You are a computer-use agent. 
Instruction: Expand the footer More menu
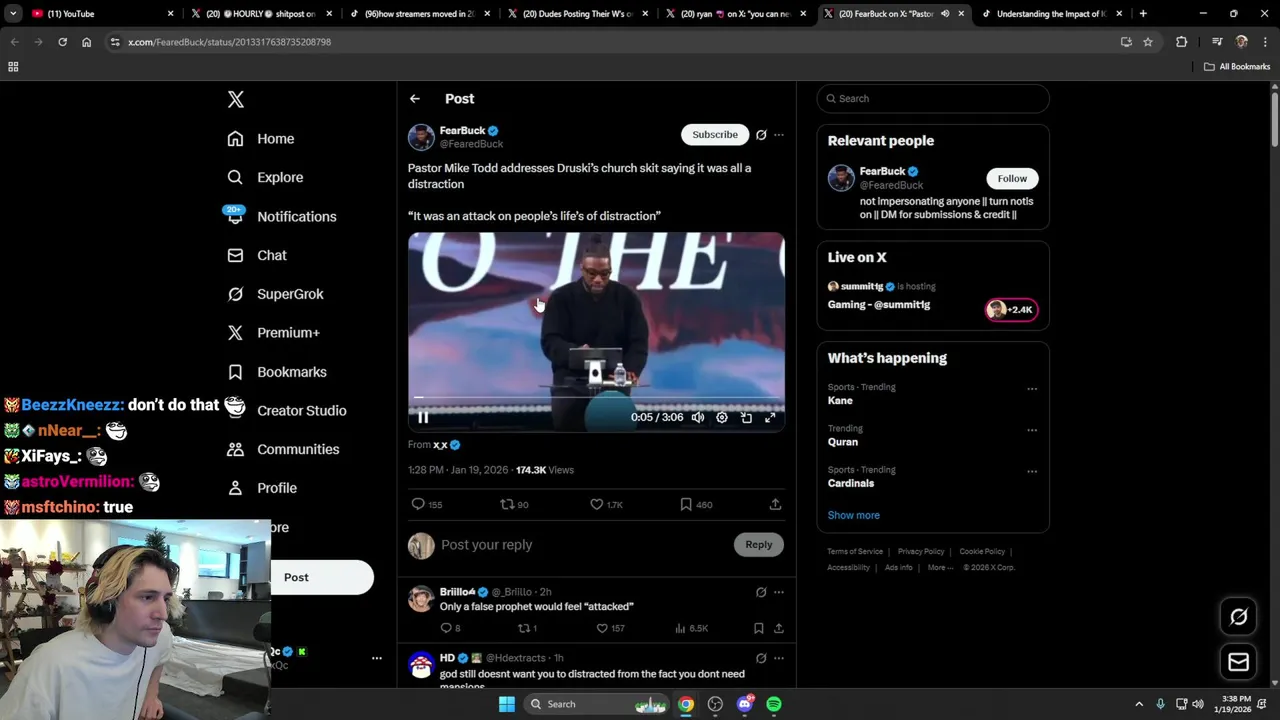940,568
